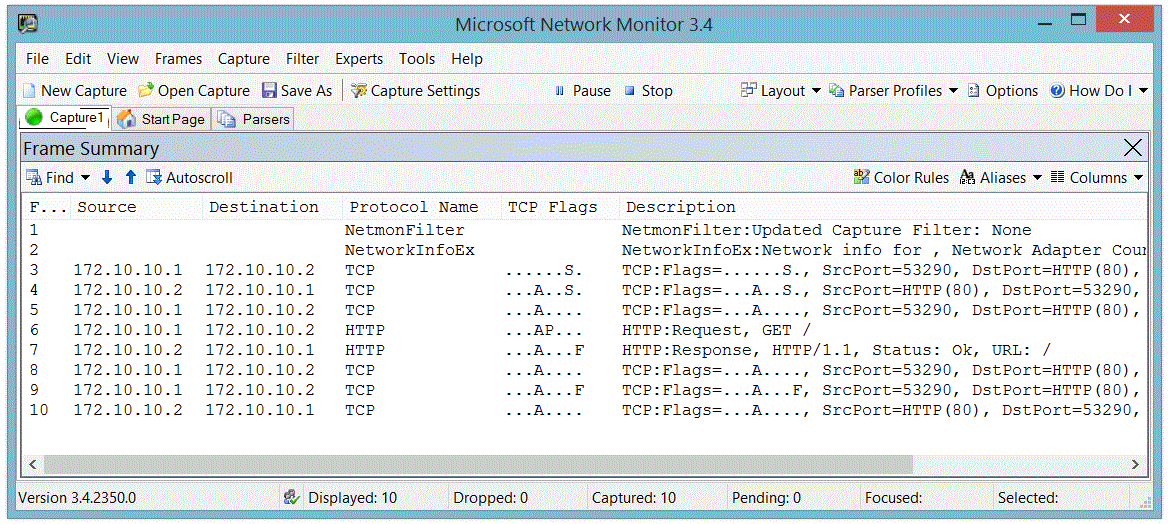This screenshot has height=524, width=1168.
Task: Click the How Do I help icon
Action: (x=1057, y=91)
